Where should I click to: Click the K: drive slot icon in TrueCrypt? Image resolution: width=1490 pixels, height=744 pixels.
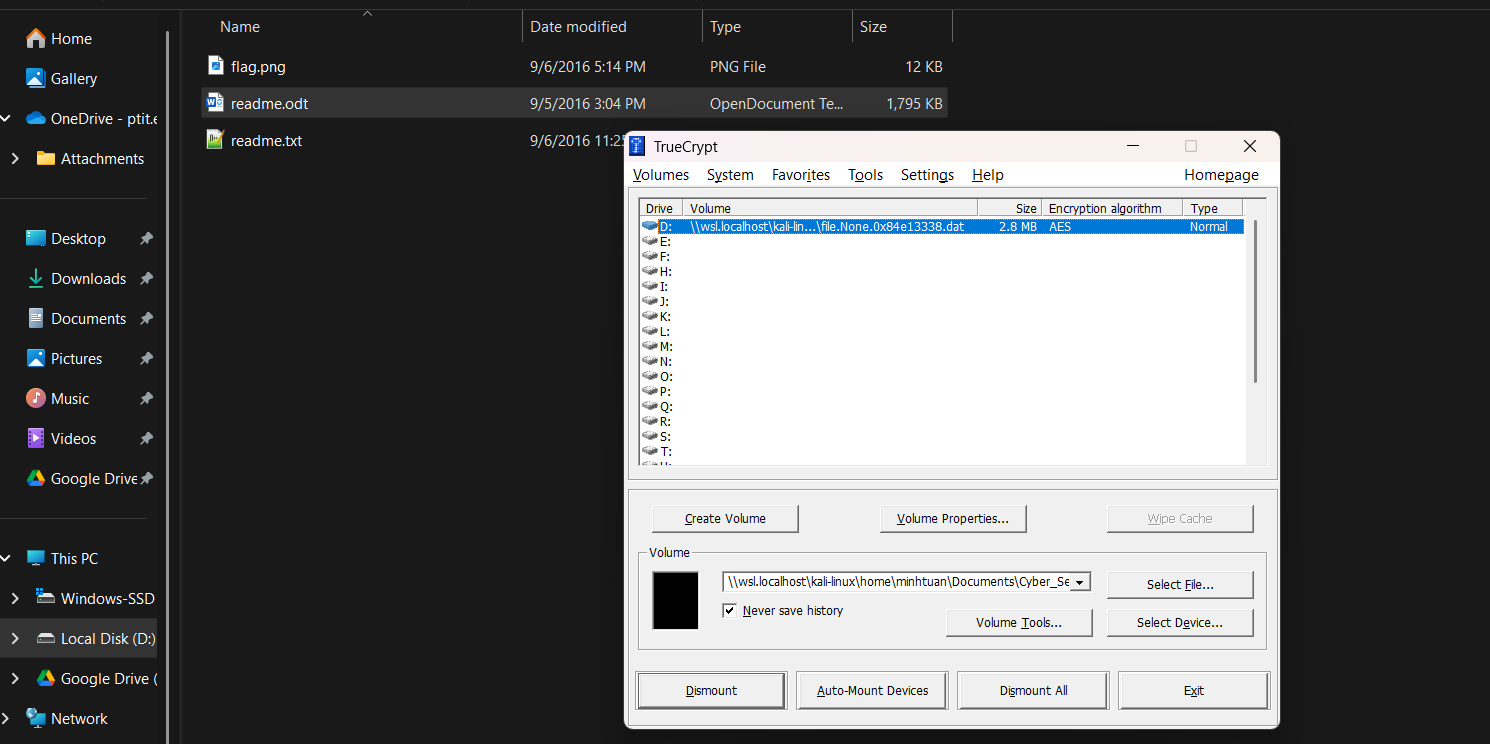[650, 317]
